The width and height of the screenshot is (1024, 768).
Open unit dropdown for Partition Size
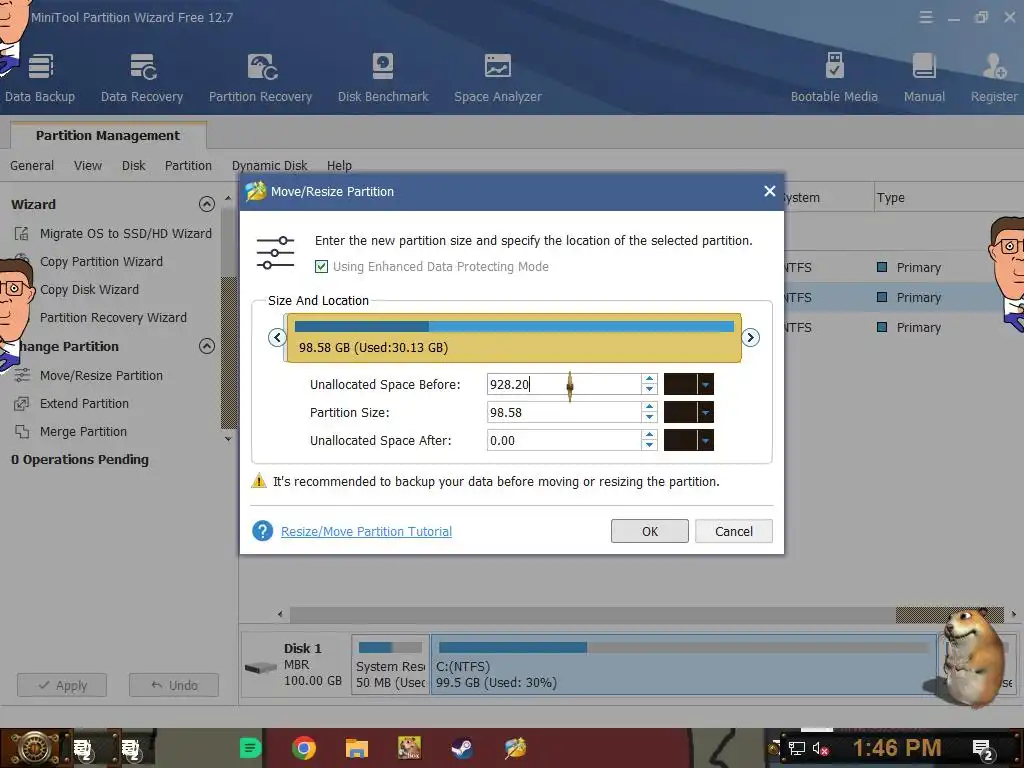pyautogui.click(x=705, y=412)
